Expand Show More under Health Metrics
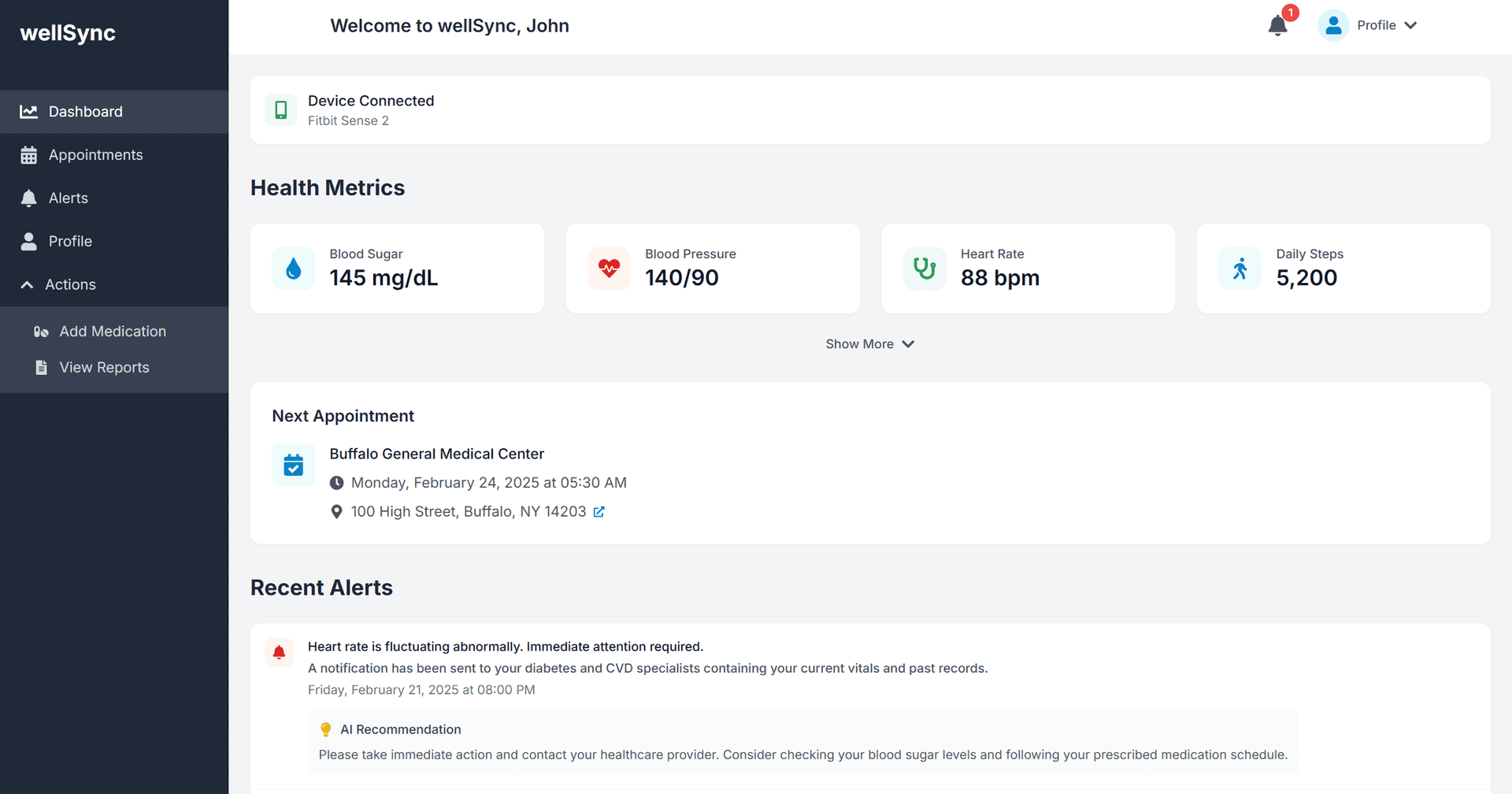This screenshot has width=1512, height=794. (x=869, y=343)
